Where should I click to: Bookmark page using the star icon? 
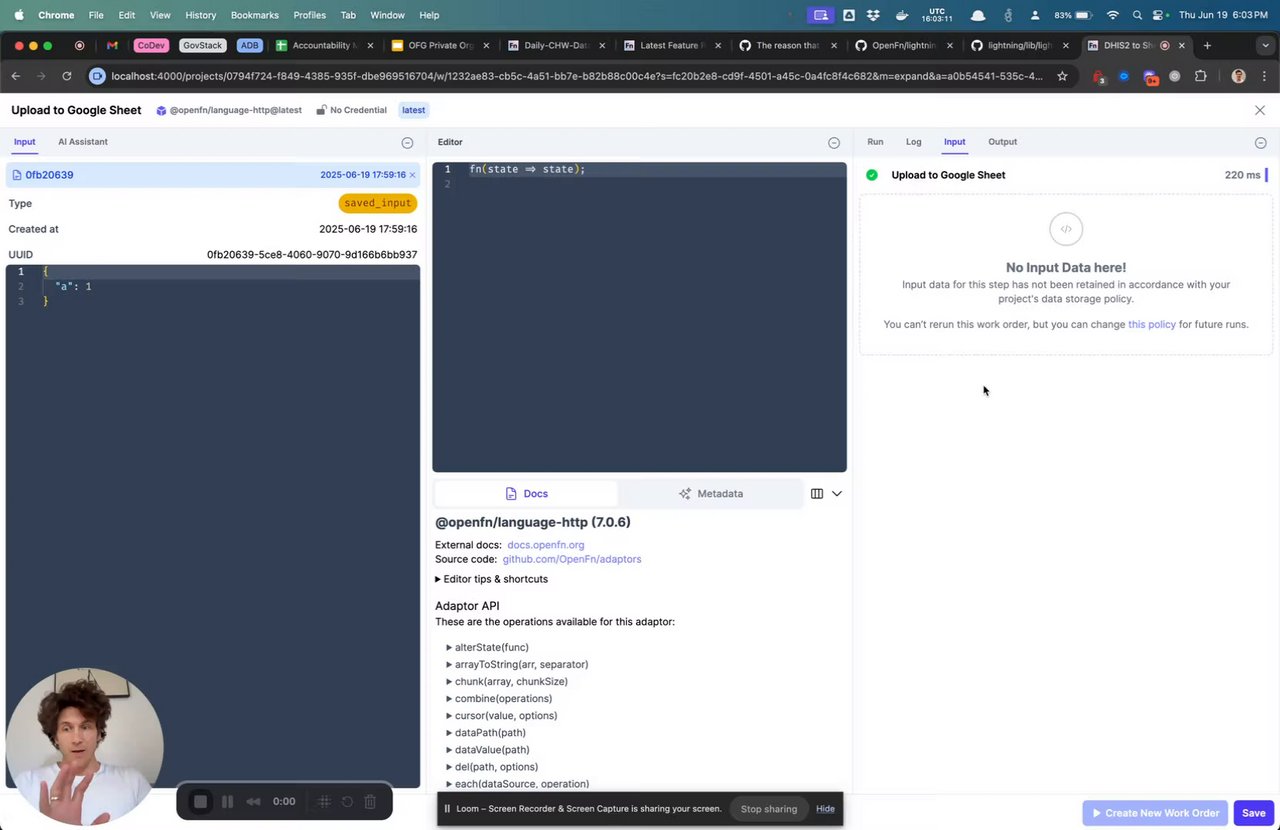(1062, 76)
